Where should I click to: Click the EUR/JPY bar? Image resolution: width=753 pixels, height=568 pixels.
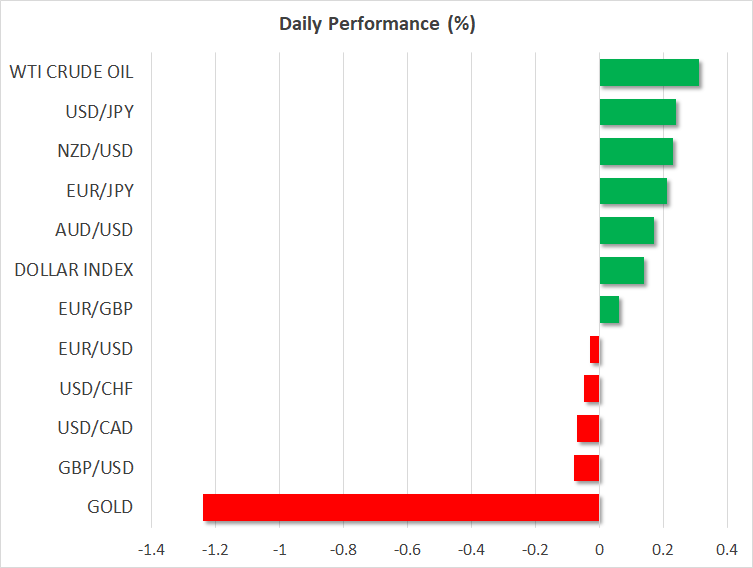(632, 191)
